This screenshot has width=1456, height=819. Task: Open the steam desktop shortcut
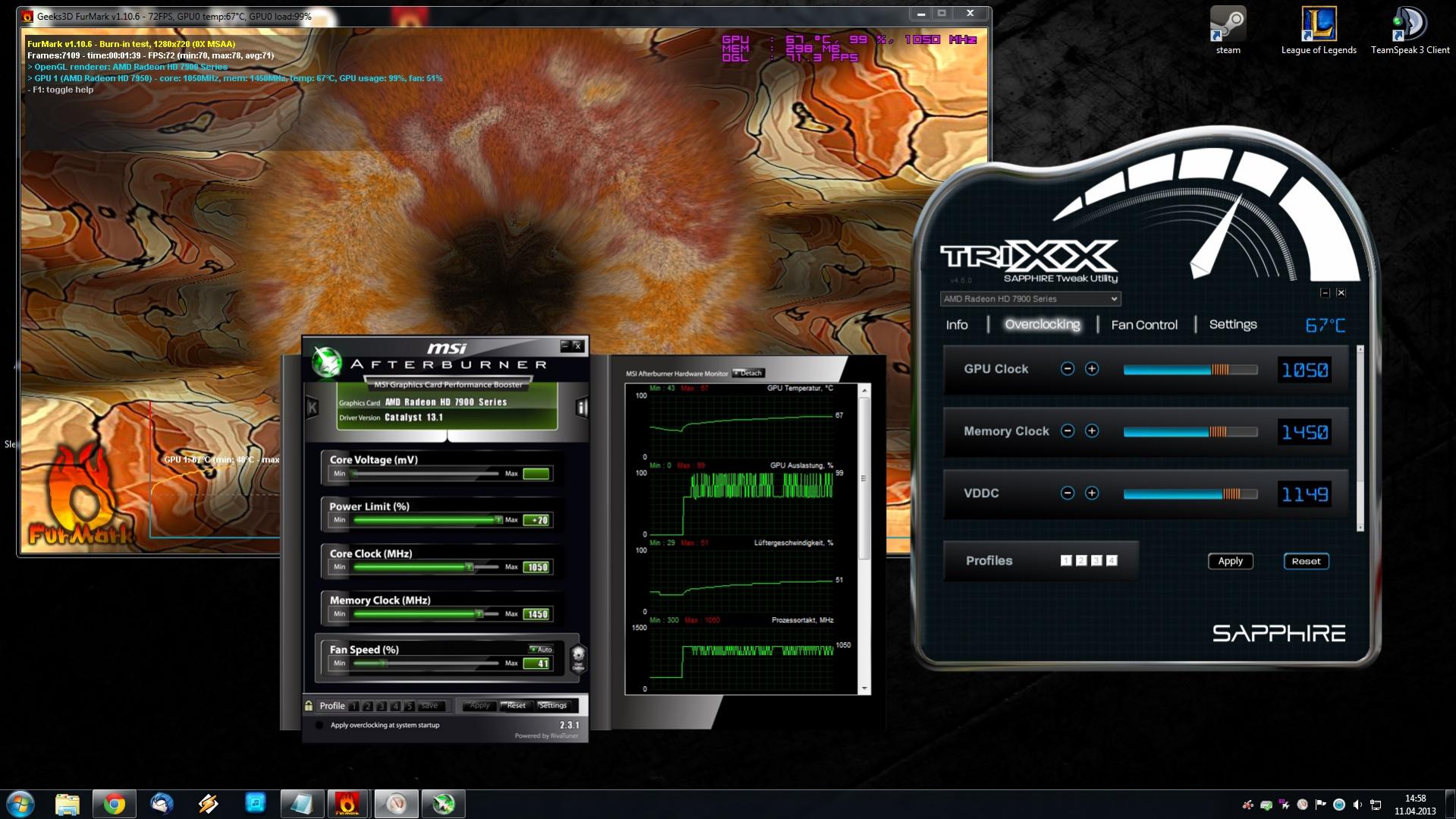[1228, 30]
